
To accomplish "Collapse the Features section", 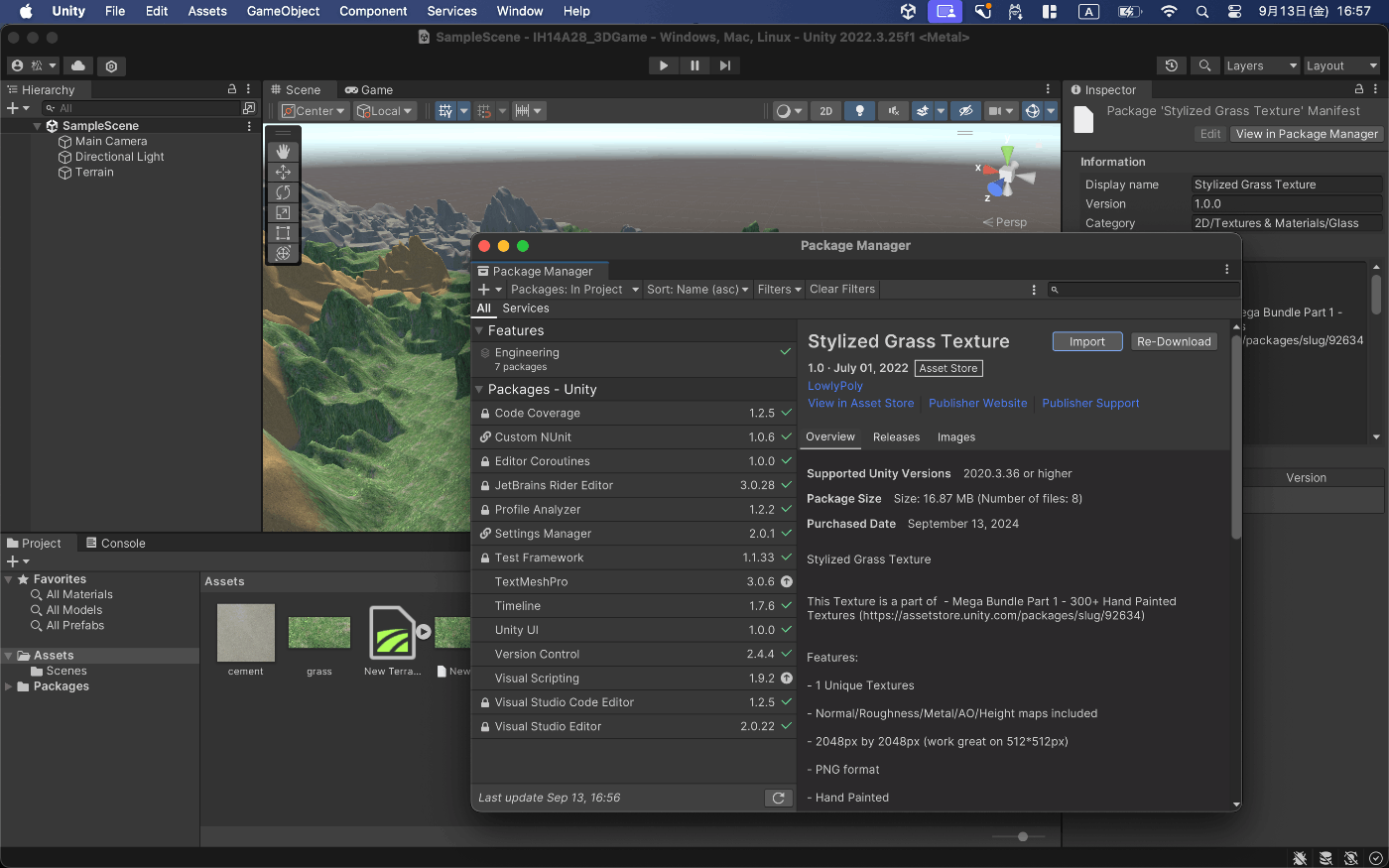I will [x=479, y=331].
